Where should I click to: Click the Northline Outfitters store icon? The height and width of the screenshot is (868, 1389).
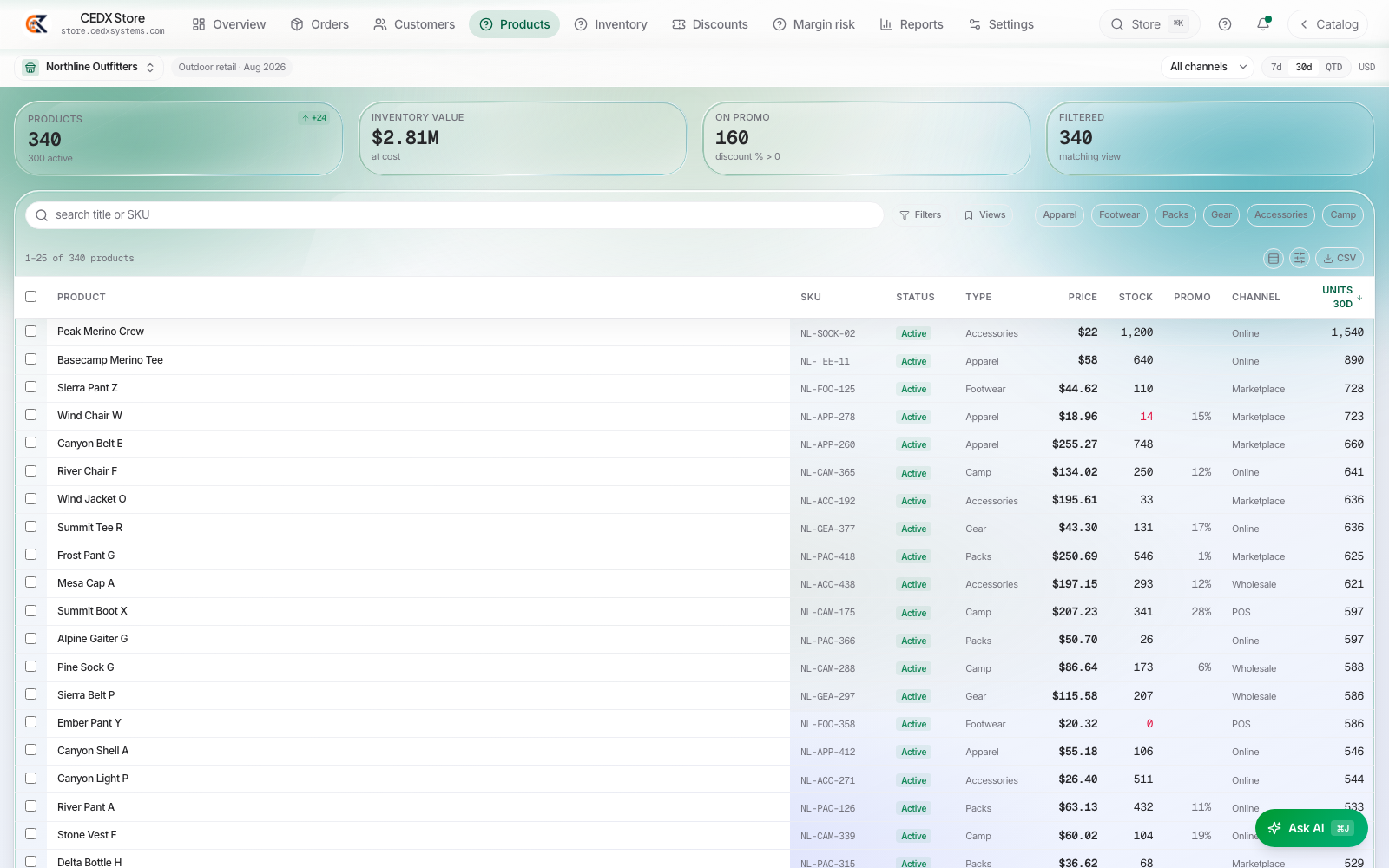point(30,67)
